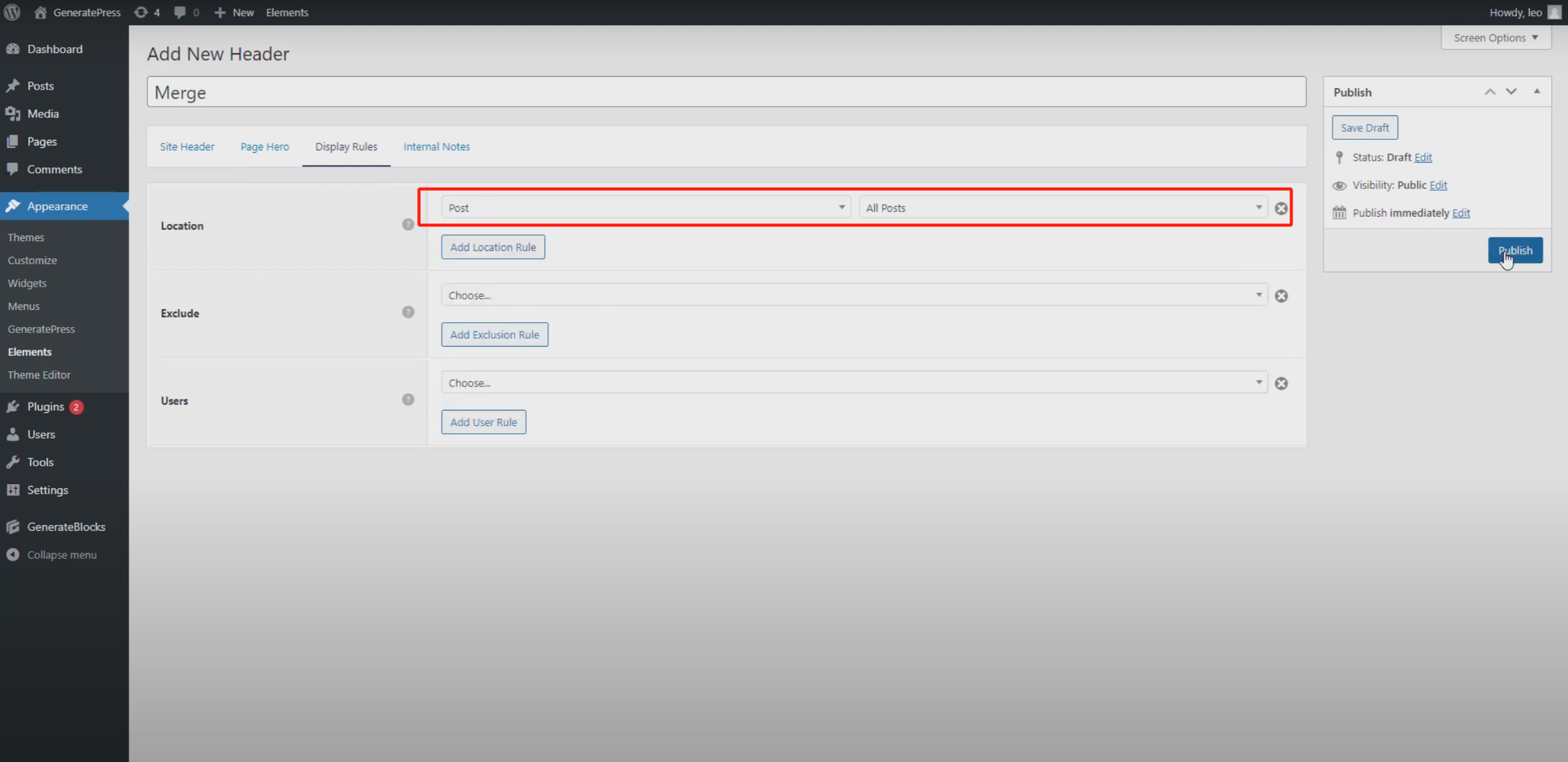Switch to the Internal Notes tab

coord(436,147)
